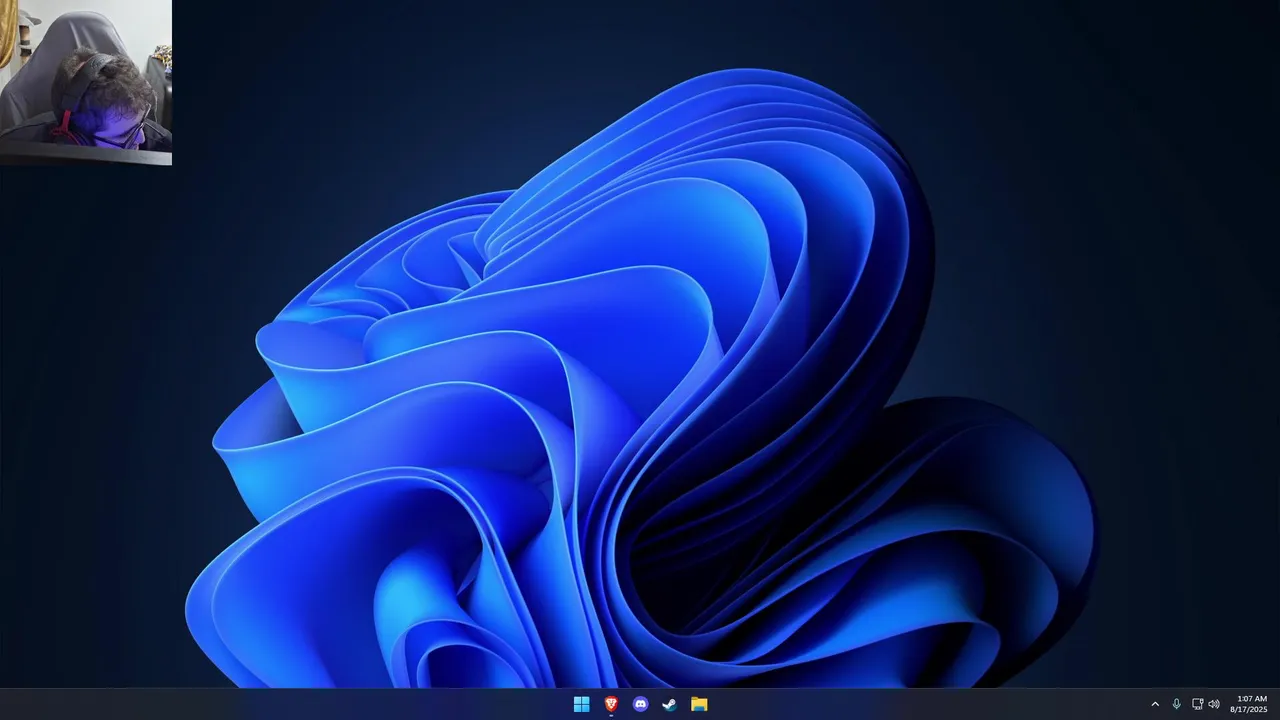
Task: Open the Windows Start menu
Action: [x=581, y=704]
